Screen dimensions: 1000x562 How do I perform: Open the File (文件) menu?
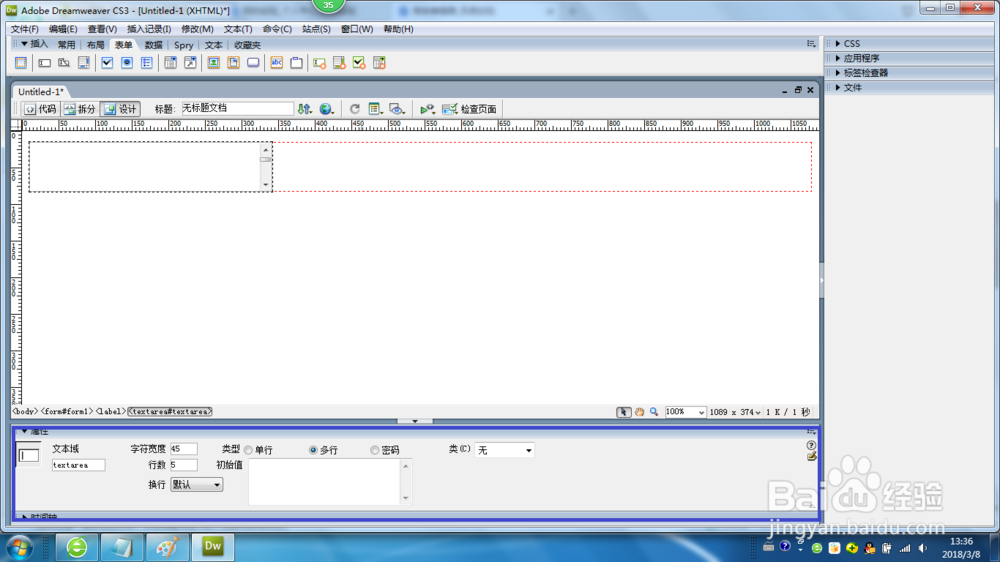coord(24,29)
